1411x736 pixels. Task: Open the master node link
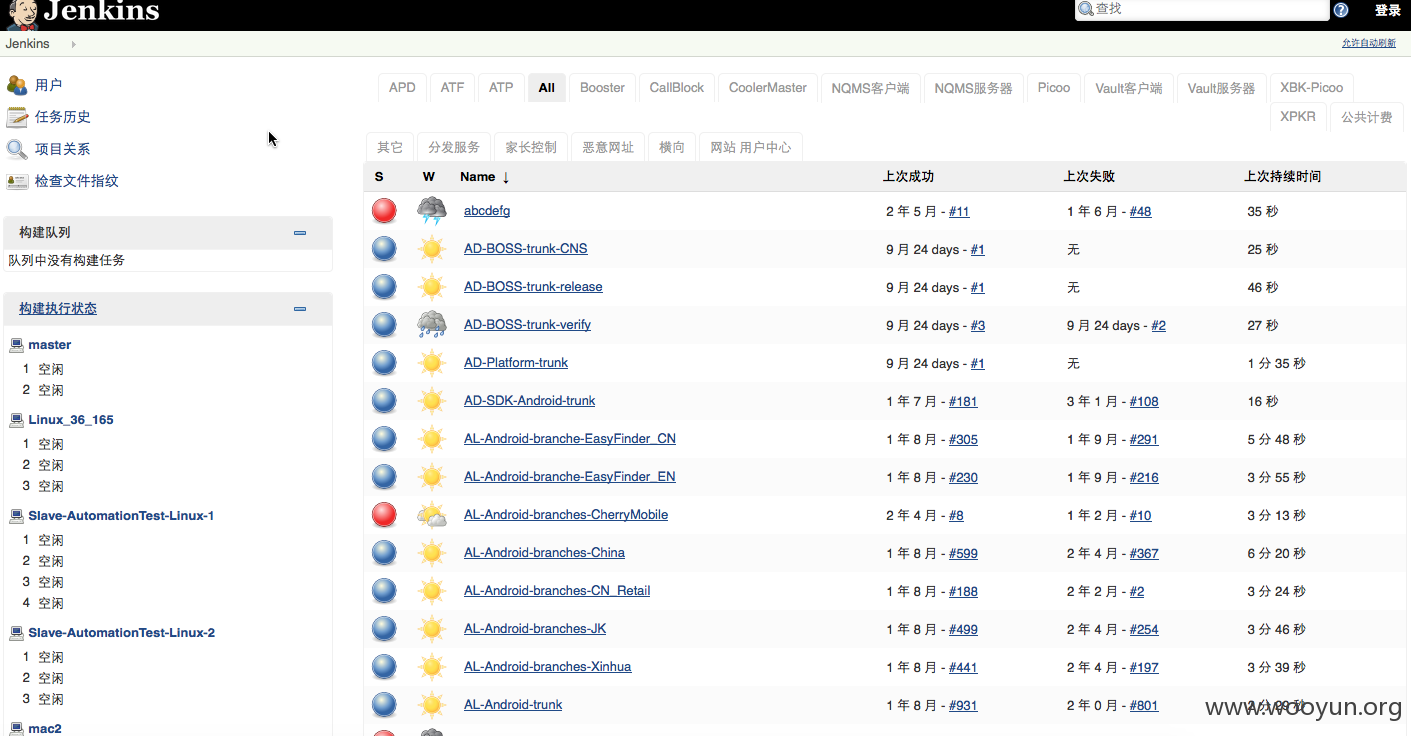pos(50,345)
